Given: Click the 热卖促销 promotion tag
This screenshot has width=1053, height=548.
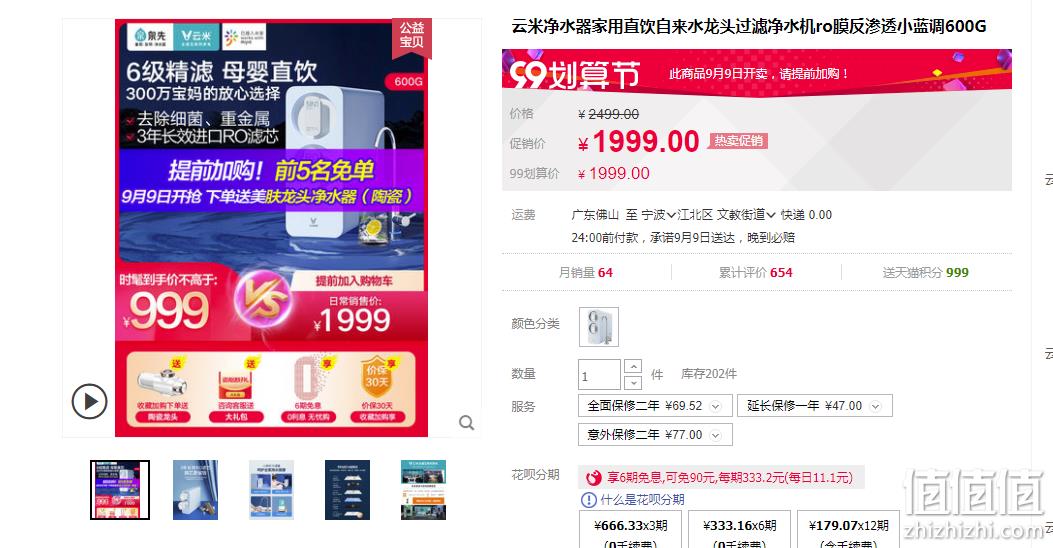Looking at the screenshot, I should click(x=738, y=140).
